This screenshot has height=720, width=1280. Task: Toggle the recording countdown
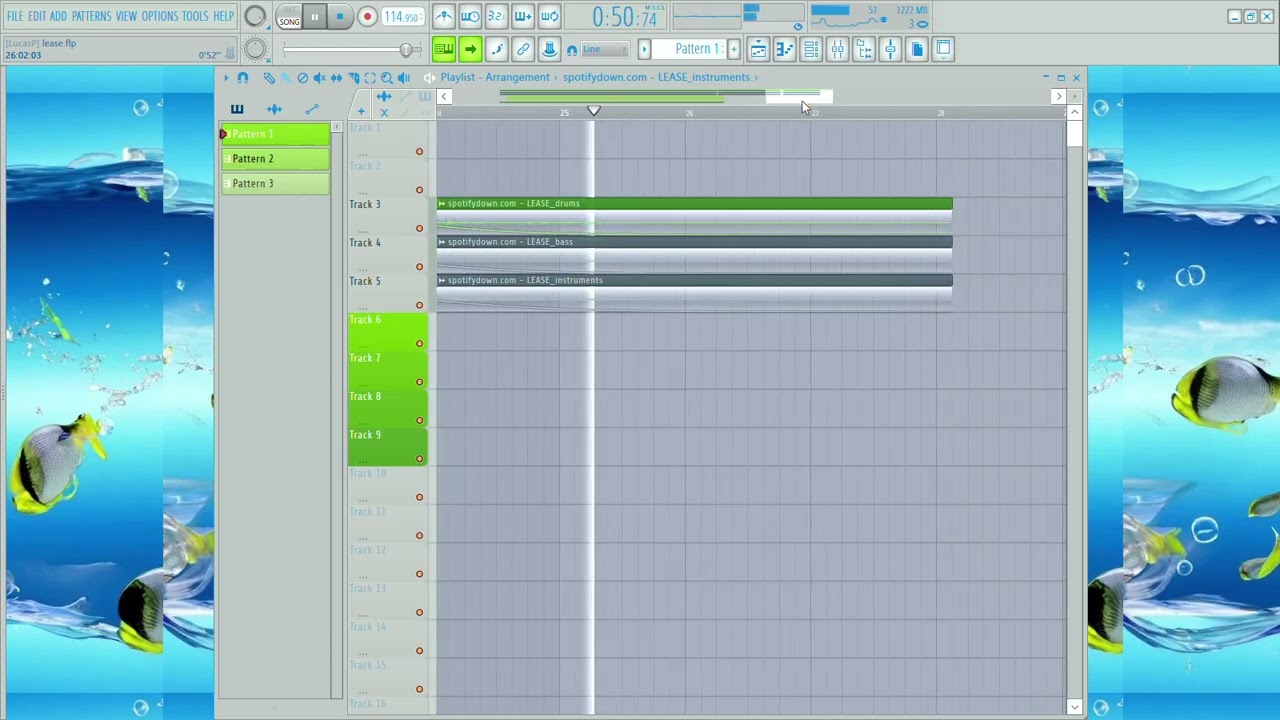pyautogui.click(x=496, y=16)
